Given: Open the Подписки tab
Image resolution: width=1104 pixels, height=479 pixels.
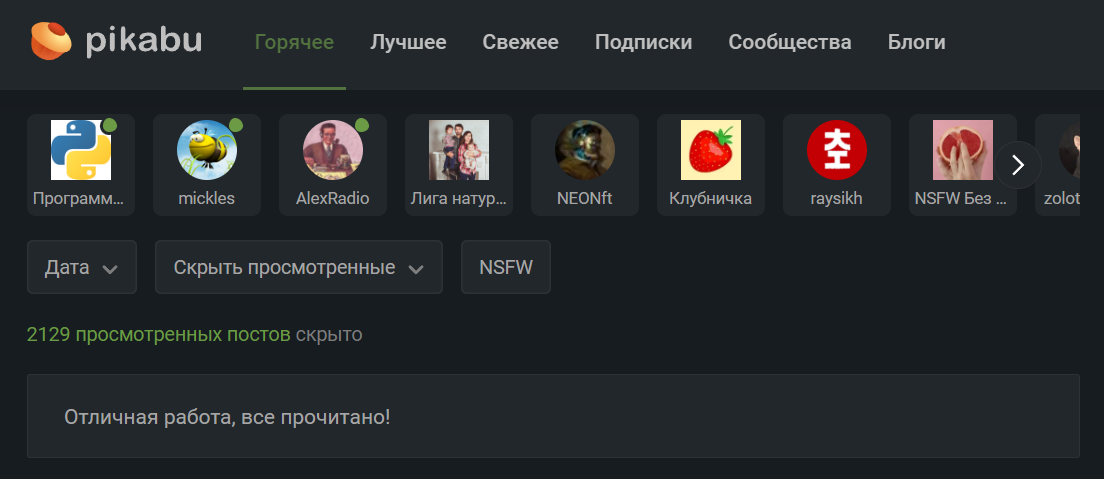Looking at the screenshot, I should (644, 42).
